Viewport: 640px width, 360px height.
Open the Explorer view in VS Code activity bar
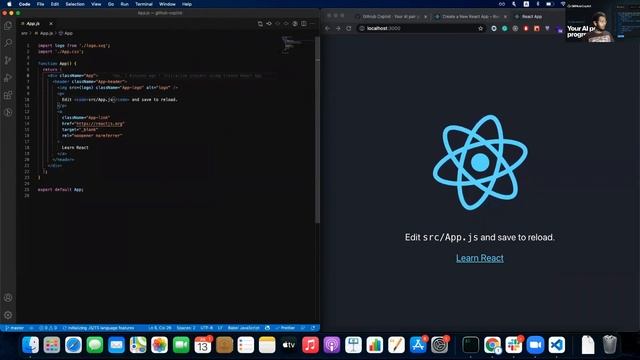(8, 25)
